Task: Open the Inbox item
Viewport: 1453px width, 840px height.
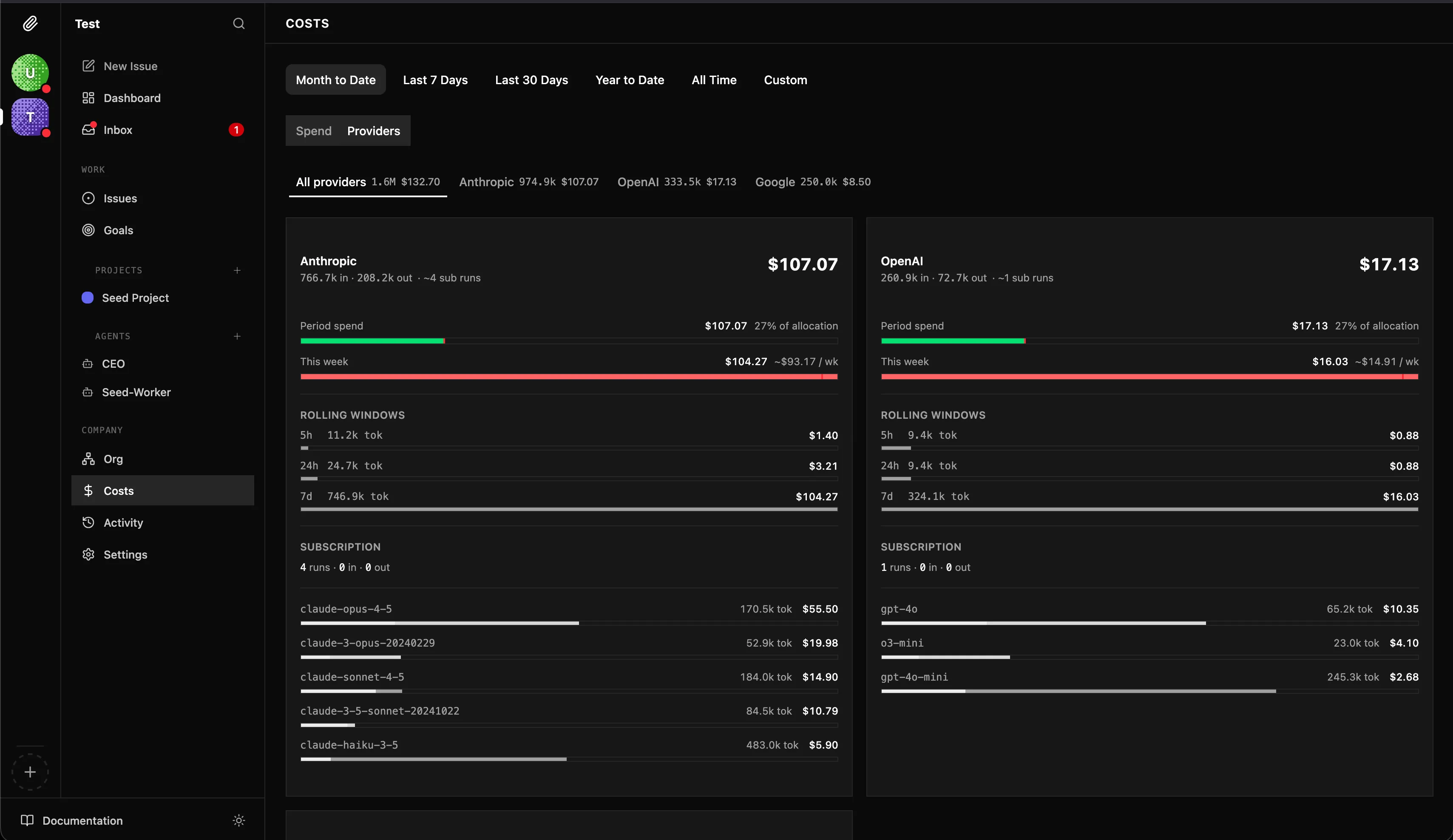Action: coord(162,130)
